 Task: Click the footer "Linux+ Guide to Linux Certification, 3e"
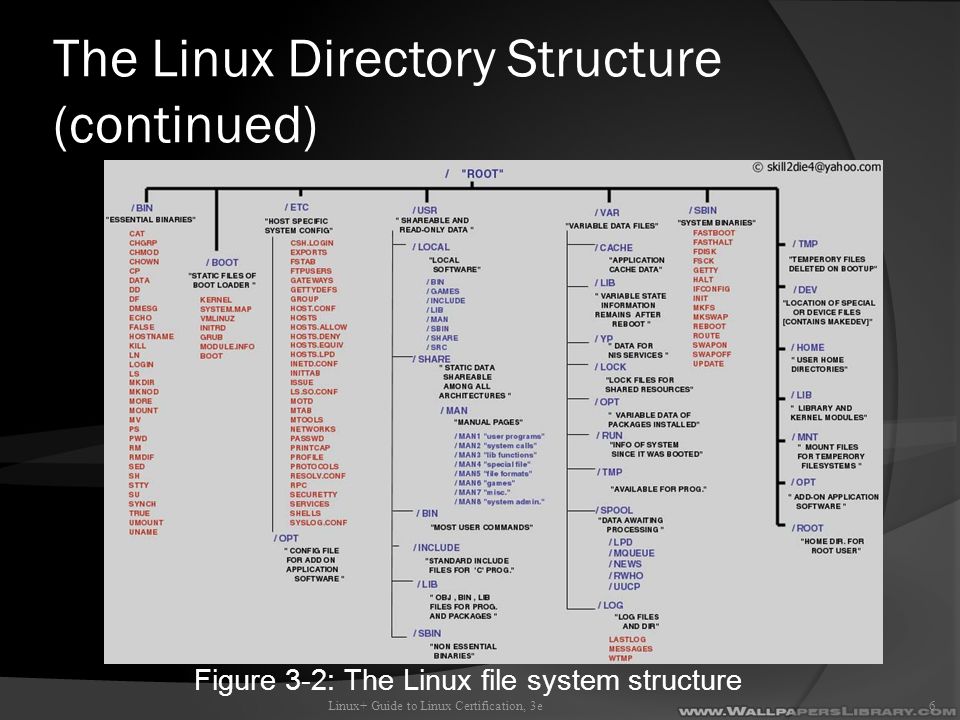[x=435, y=705]
